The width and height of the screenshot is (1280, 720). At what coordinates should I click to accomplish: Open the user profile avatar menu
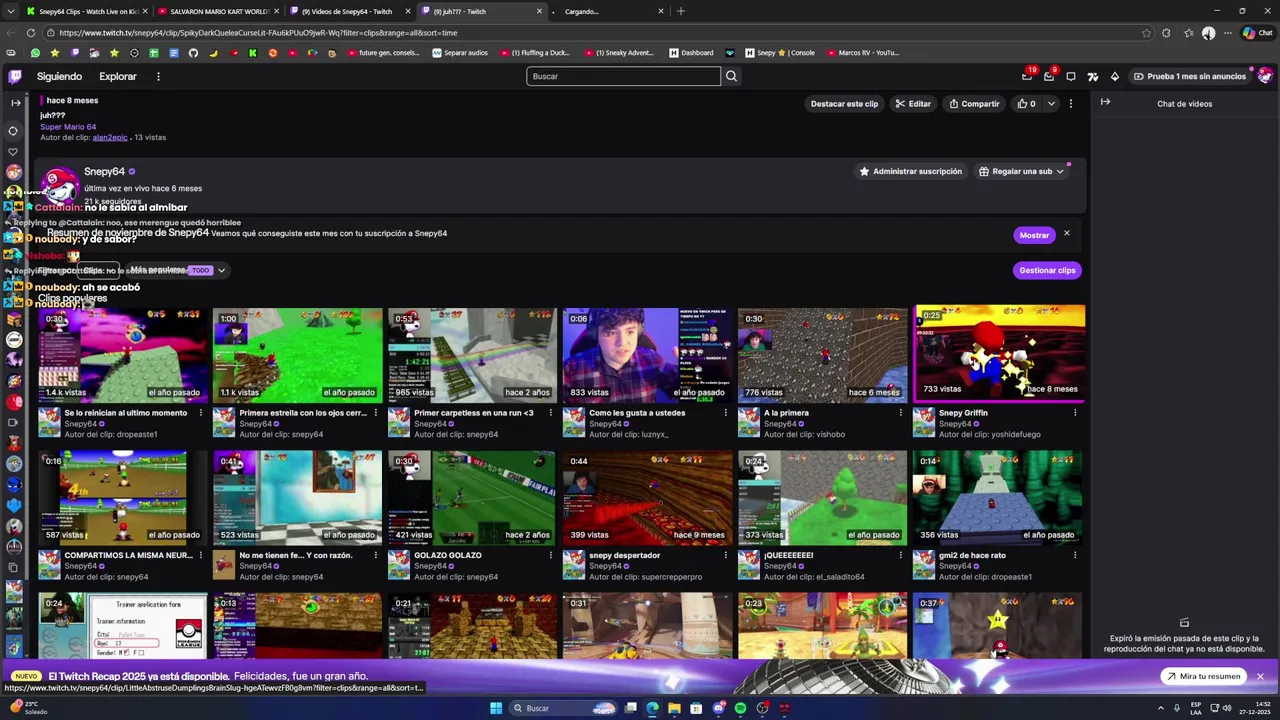1265,76
